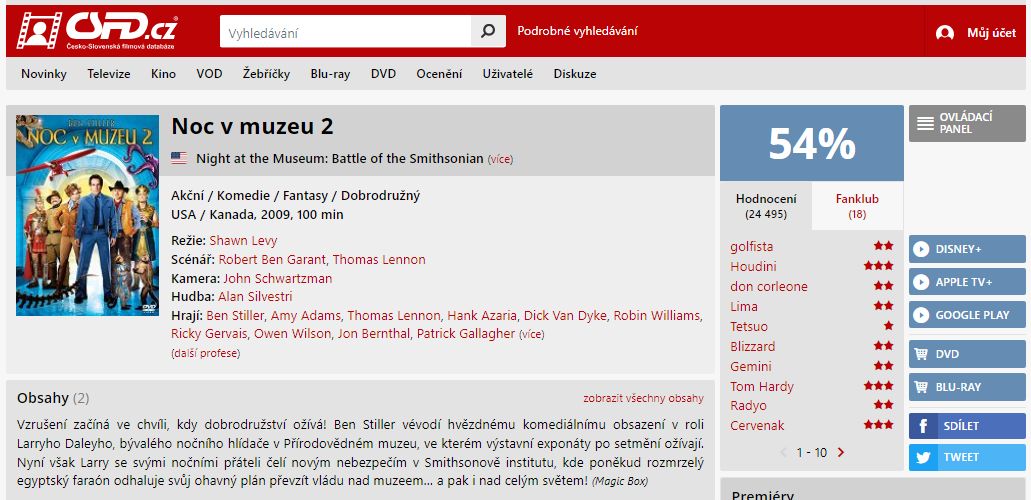
Task: Click the search field Vyhledávání
Action: (346, 32)
